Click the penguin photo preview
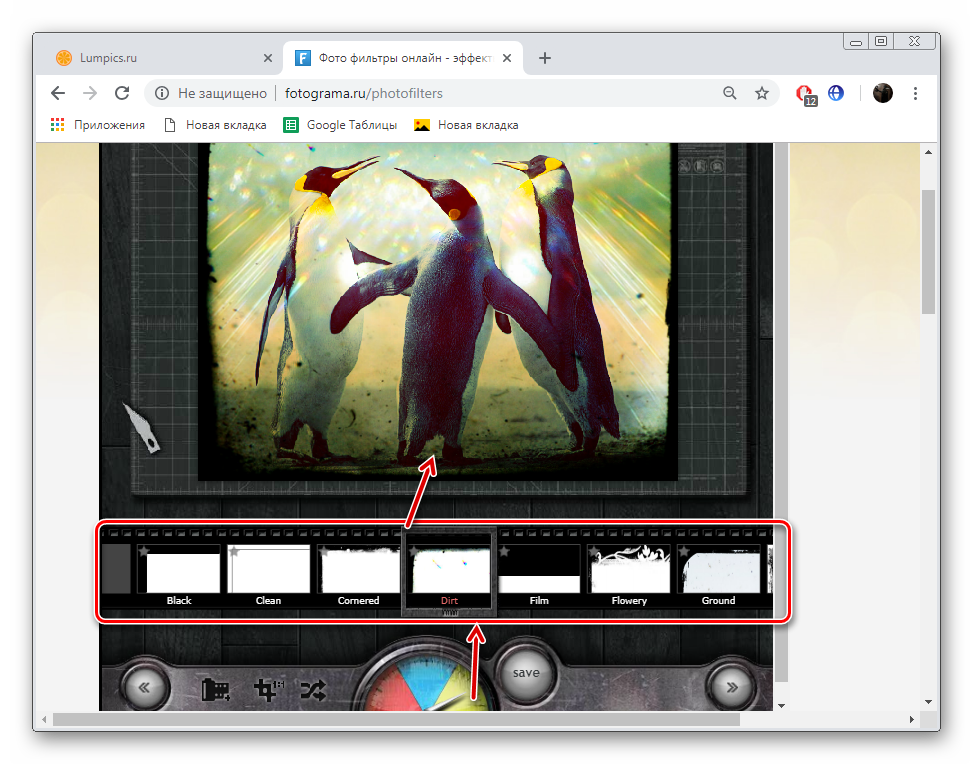The image size is (973, 764). coord(438,310)
